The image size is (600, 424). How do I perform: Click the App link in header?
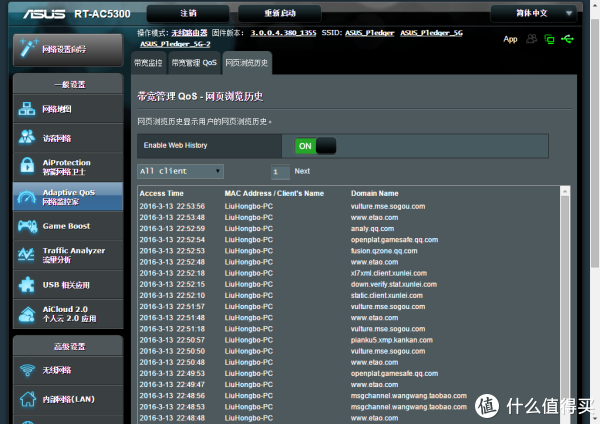point(510,39)
